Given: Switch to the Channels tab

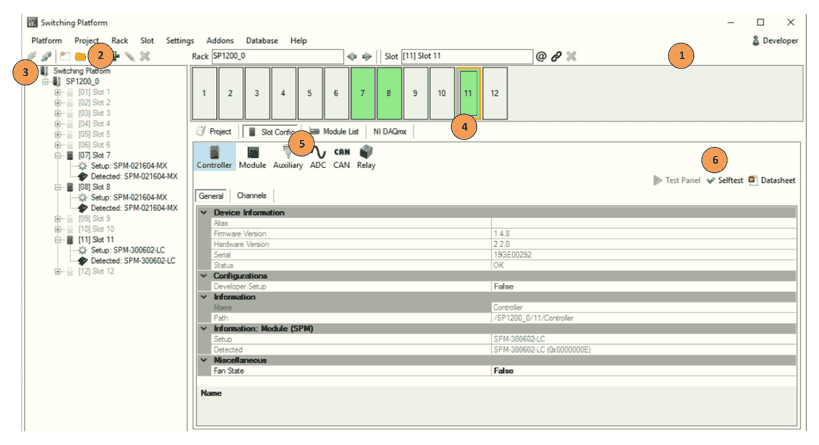Looking at the screenshot, I should coord(251,195).
